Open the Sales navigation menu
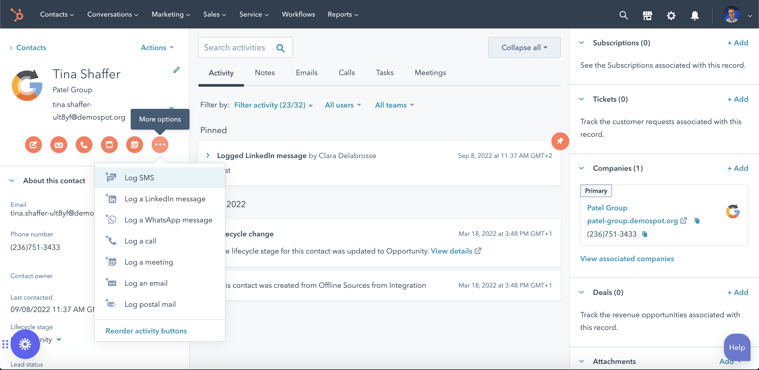Screen dimensions: 759x370 point(215,15)
